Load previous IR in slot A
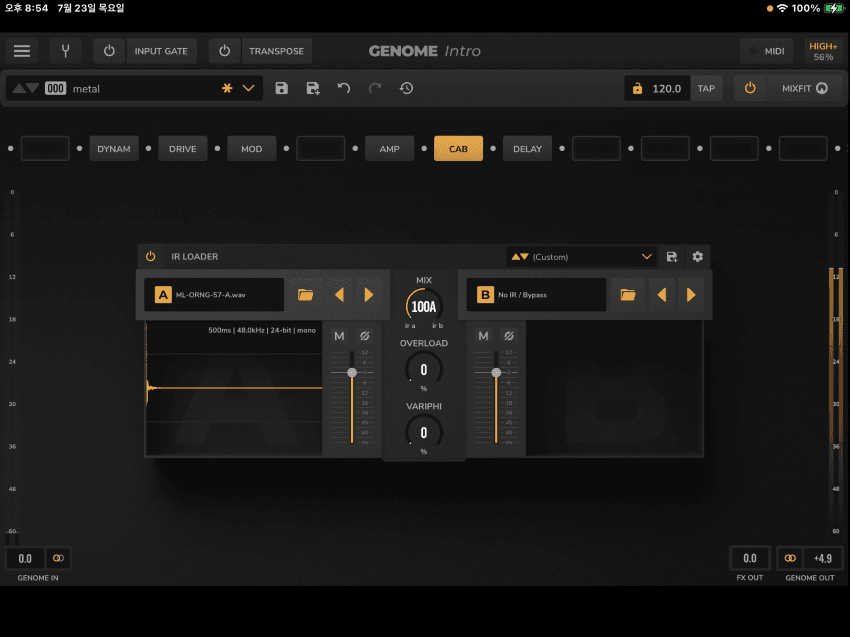This screenshot has width=850, height=637. point(339,295)
